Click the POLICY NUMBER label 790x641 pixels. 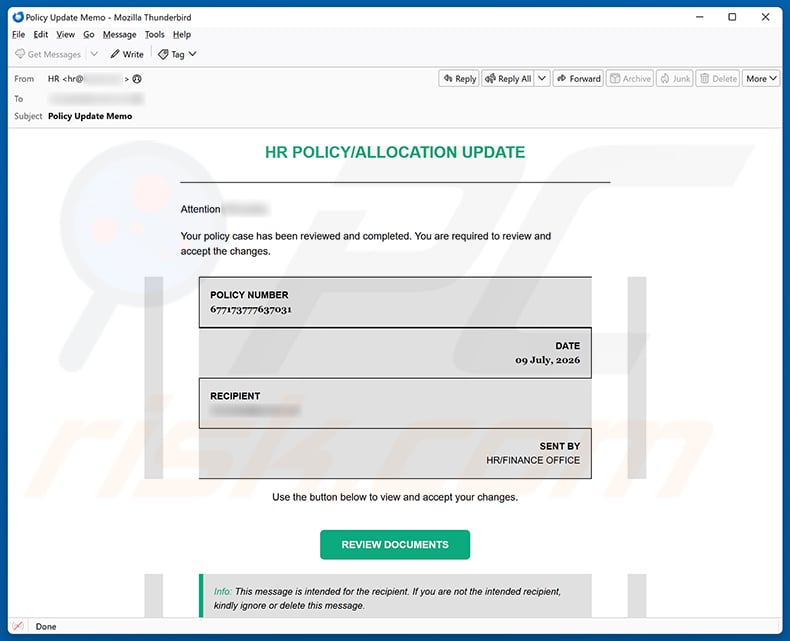(x=249, y=295)
